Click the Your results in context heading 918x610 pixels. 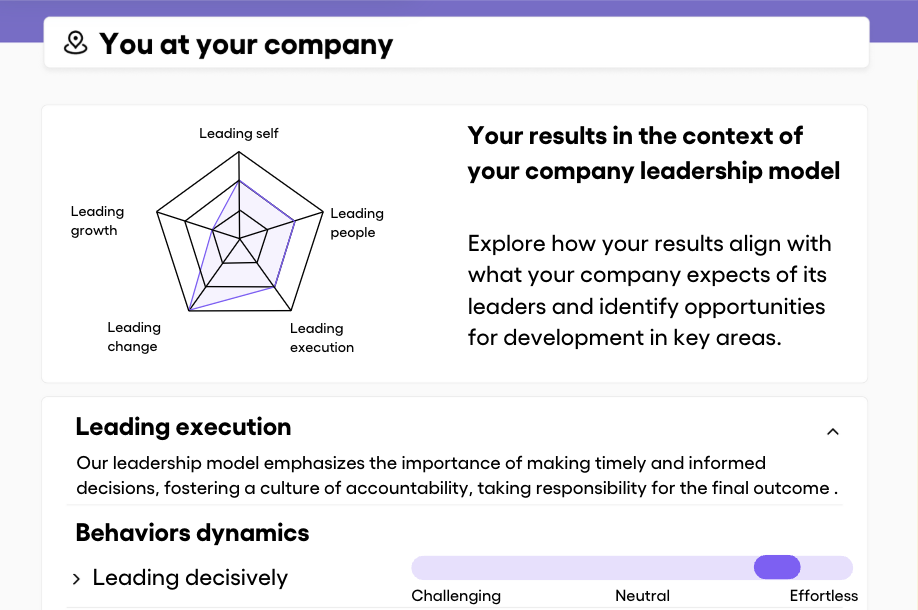[653, 153]
